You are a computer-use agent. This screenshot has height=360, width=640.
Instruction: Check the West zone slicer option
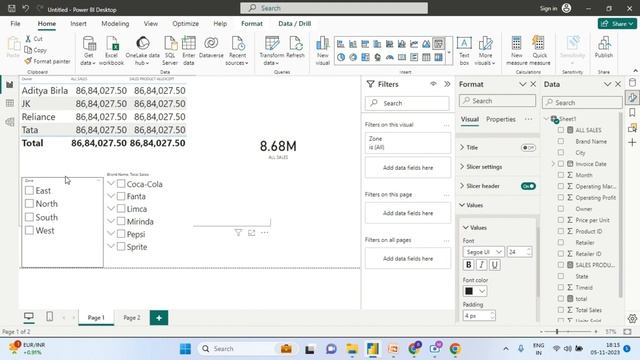(x=29, y=231)
